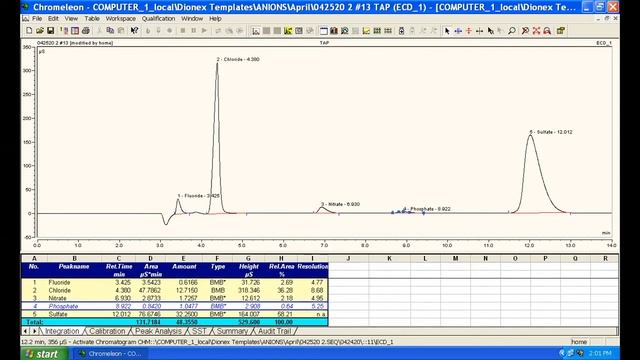Open the View menu
640x360 pixels.
click(71, 18)
